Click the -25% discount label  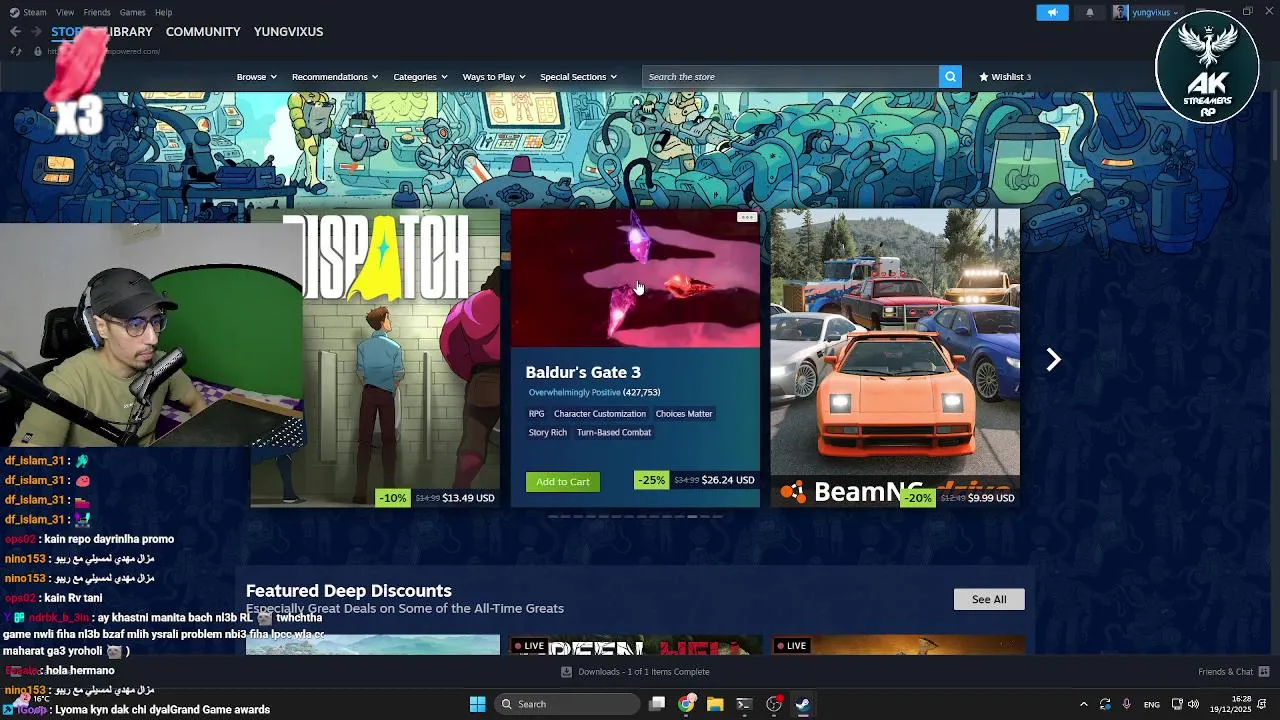coord(651,480)
